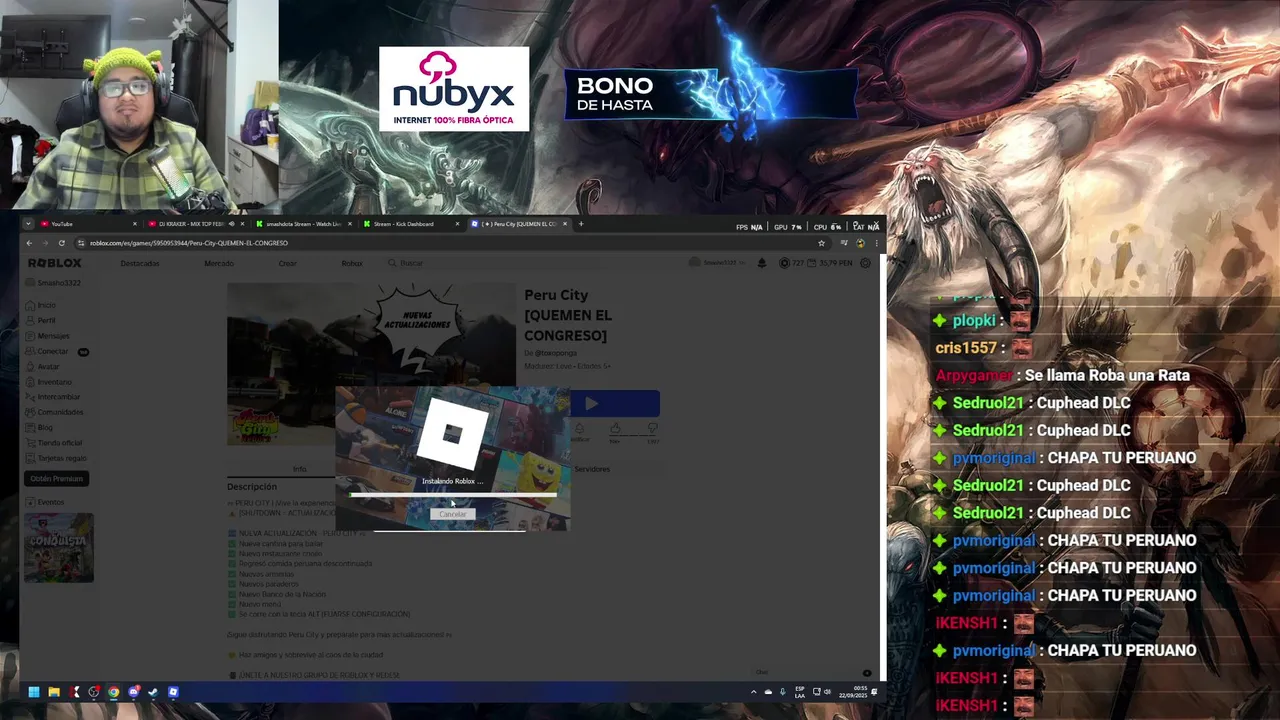Image resolution: width=1280 pixels, height=720 pixels.
Task: Show hidden system tray icons
Action: pyautogui.click(x=754, y=692)
